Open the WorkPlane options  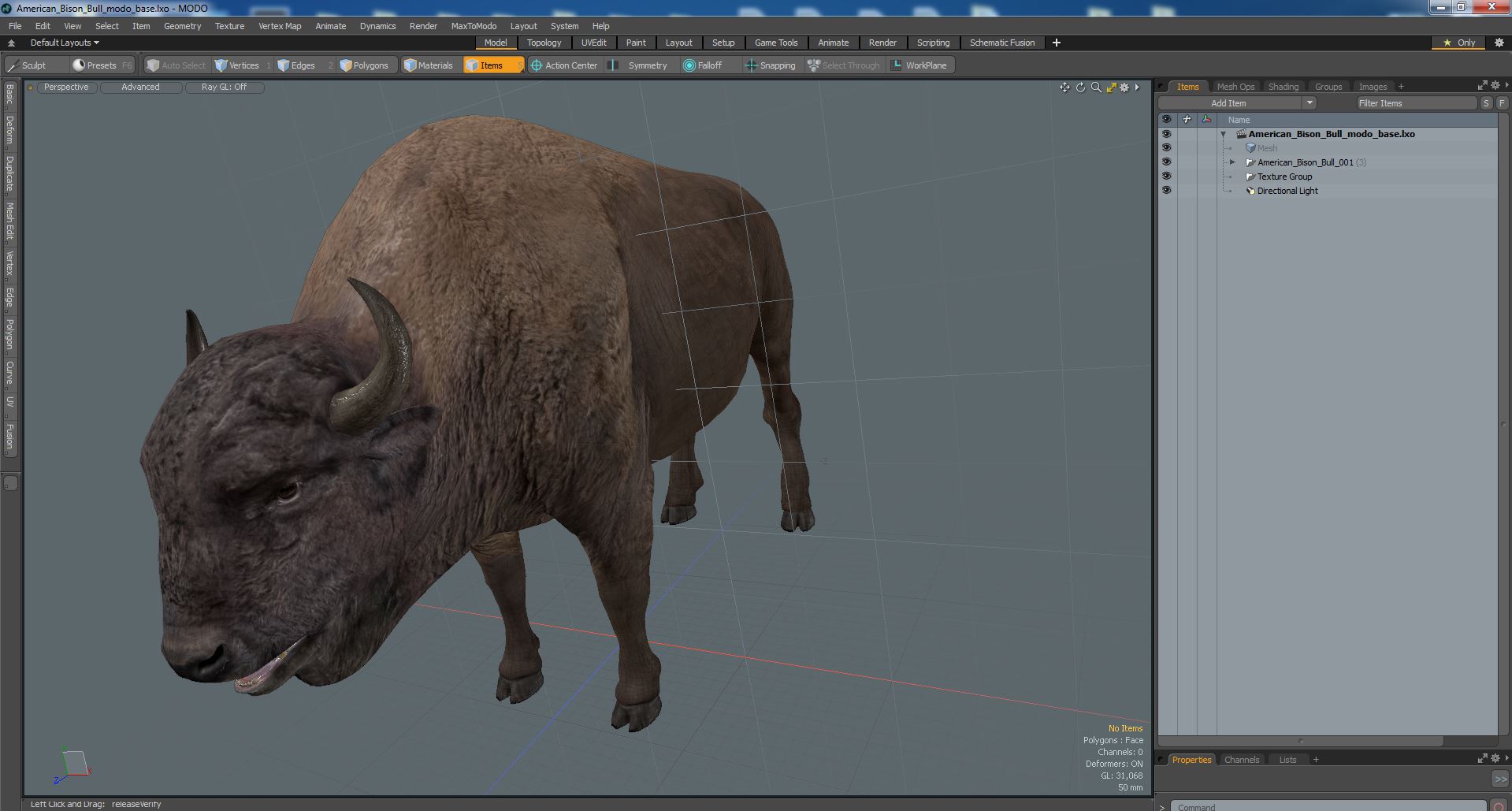[920, 65]
